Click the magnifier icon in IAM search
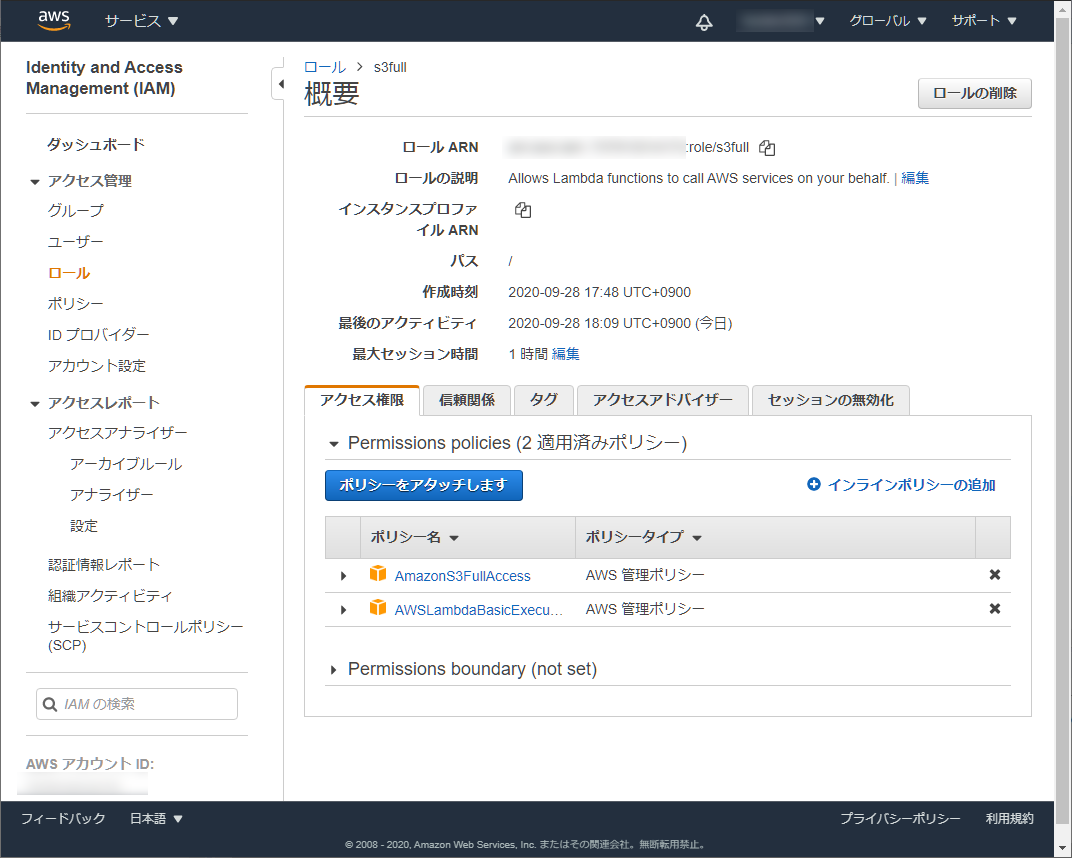Viewport: 1072px width, 858px height. [x=50, y=704]
